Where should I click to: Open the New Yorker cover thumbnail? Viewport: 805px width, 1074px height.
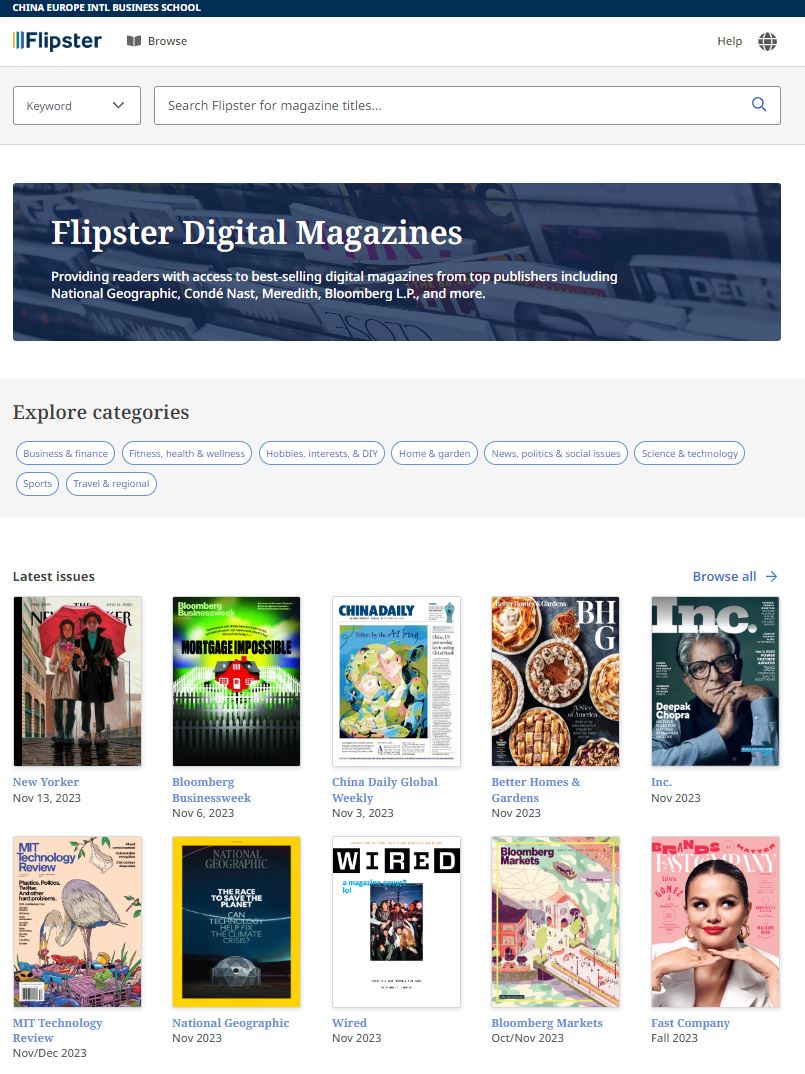coord(77,681)
